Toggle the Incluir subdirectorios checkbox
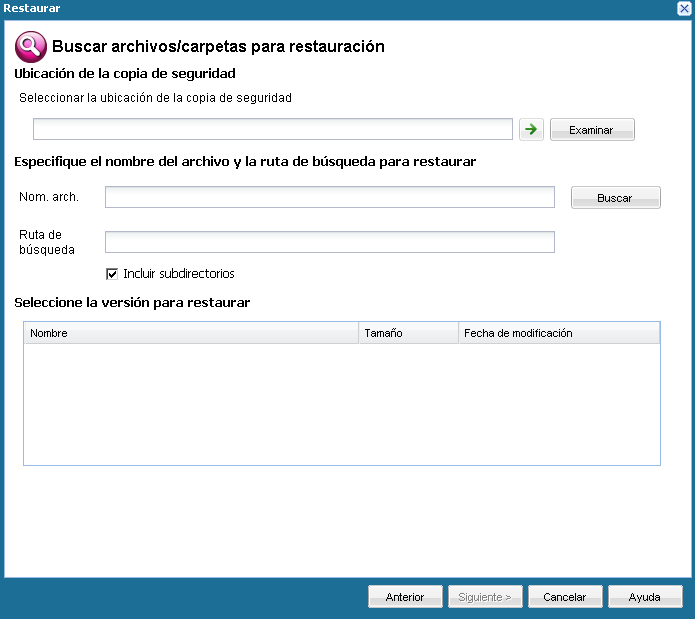Screen dimensions: 695x619 pos(112,273)
